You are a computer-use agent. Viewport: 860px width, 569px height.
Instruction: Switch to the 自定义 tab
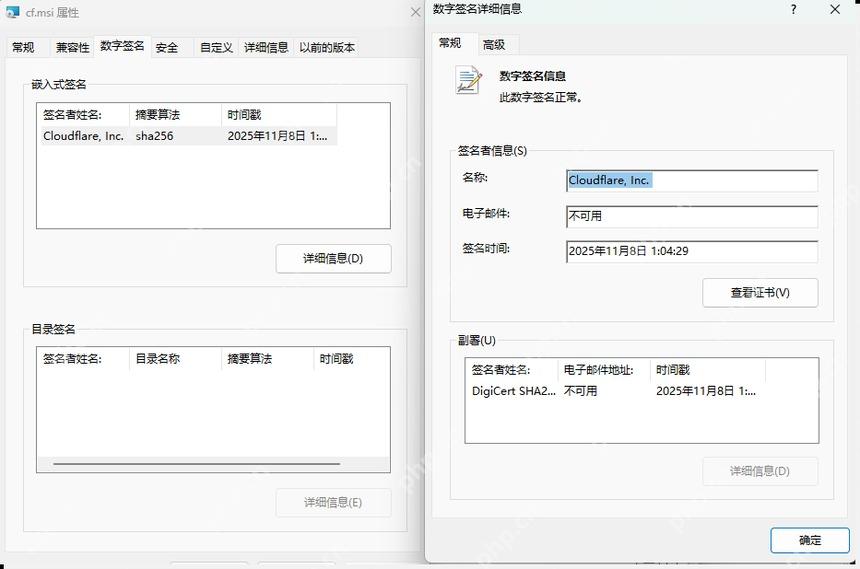pyautogui.click(x=216, y=47)
